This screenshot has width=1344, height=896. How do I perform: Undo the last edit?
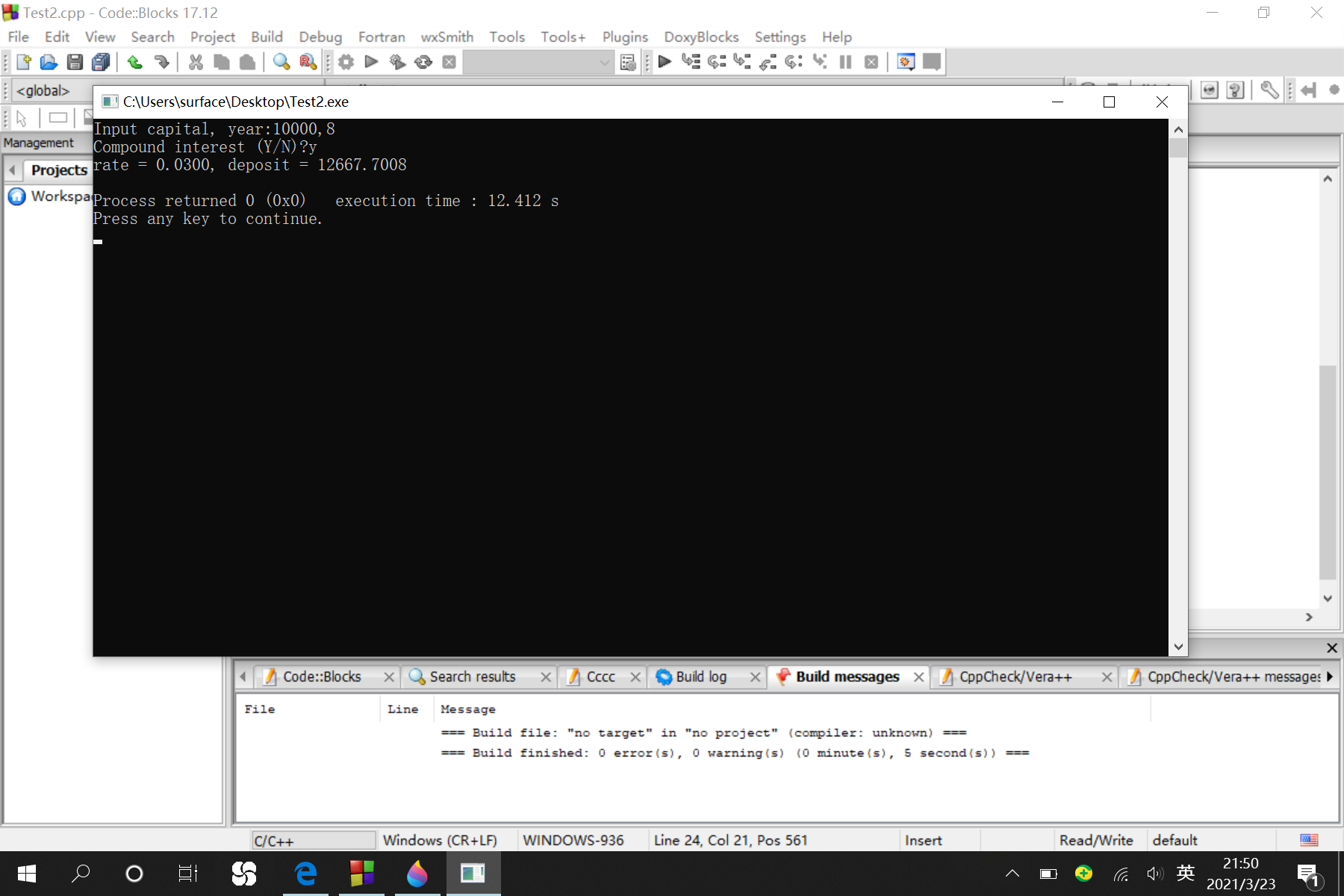pyautogui.click(x=135, y=62)
